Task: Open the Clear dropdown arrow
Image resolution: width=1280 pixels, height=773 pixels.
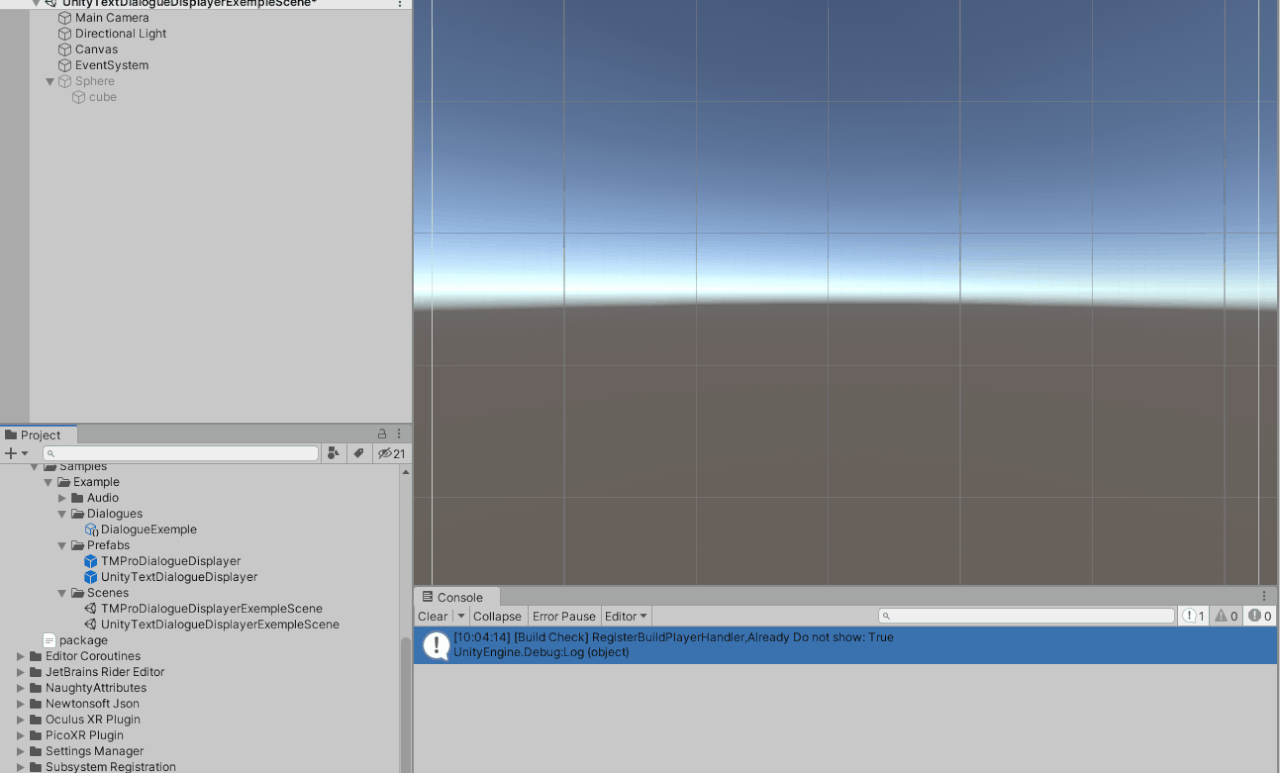Action: pyautogui.click(x=460, y=616)
